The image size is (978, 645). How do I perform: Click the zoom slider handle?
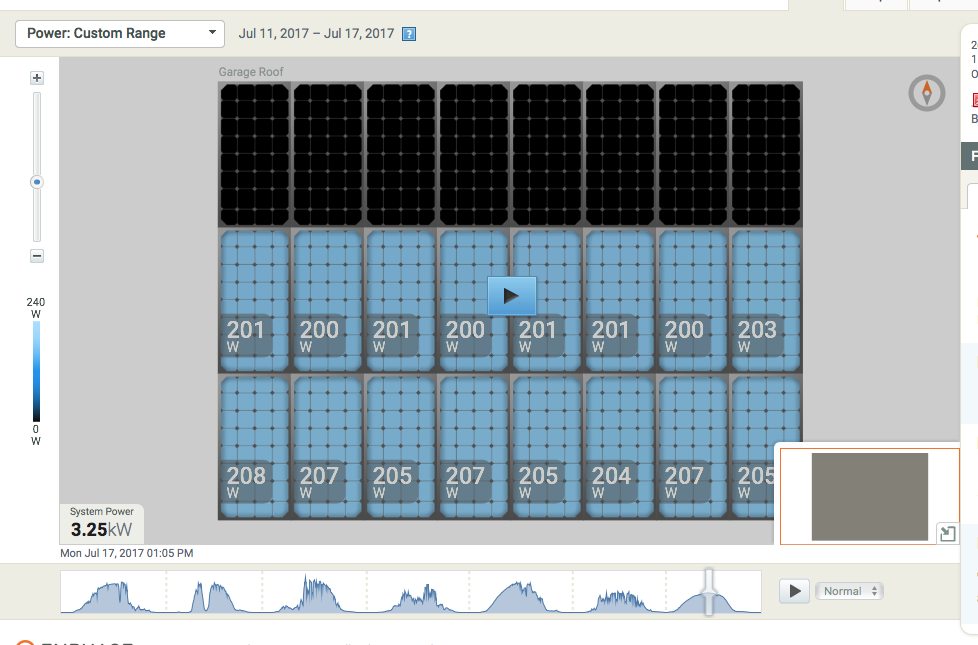click(37, 182)
